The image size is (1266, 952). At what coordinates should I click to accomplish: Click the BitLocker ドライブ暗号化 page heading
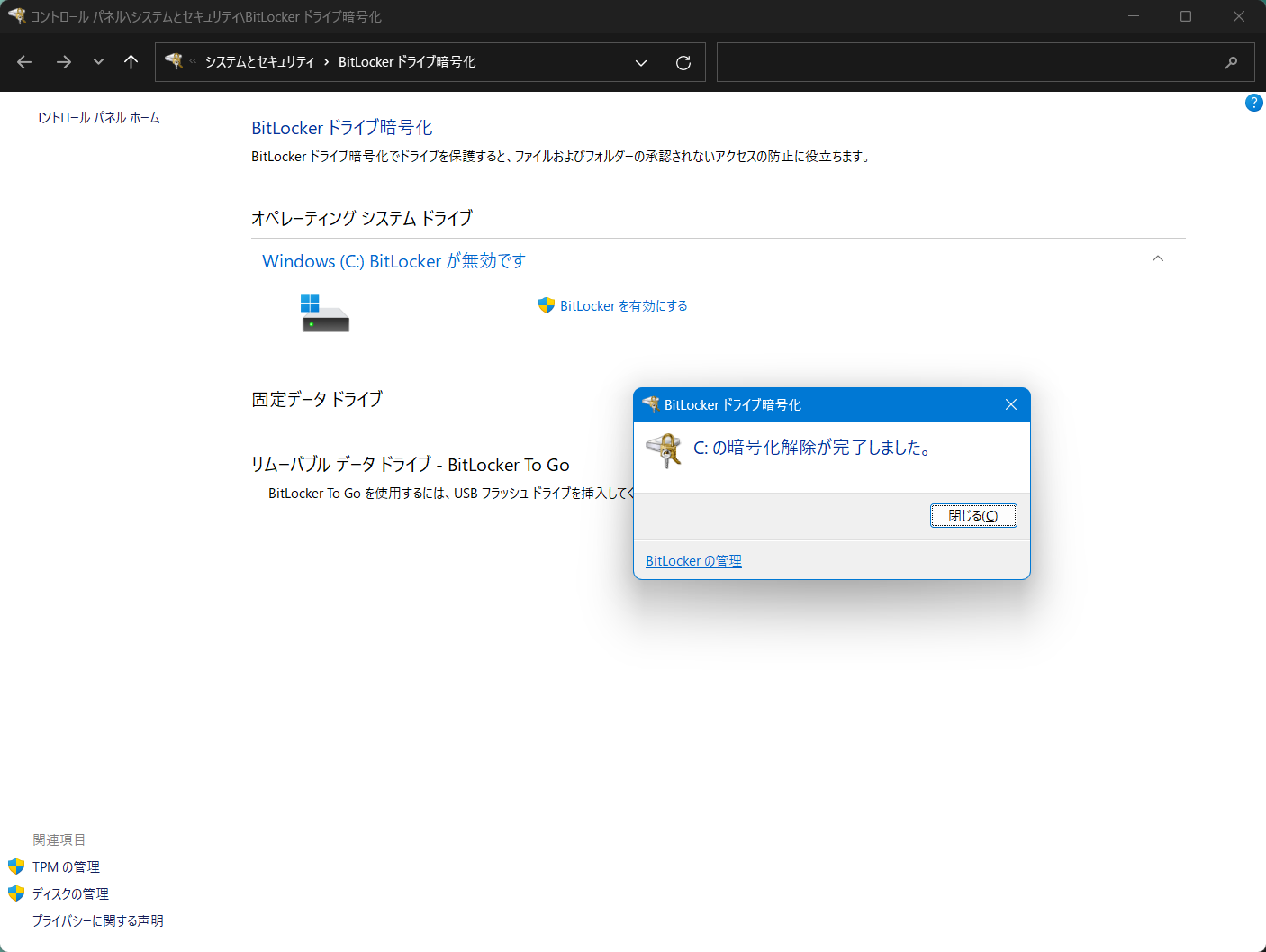pyautogui.click(x=342, y=128)
